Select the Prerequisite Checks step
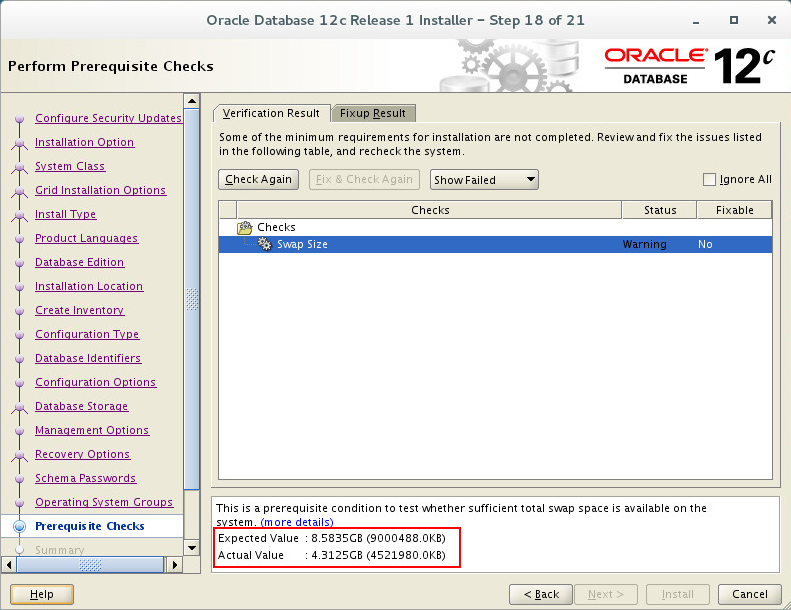This screenshot has width=791, height=610. pos(90,526)
